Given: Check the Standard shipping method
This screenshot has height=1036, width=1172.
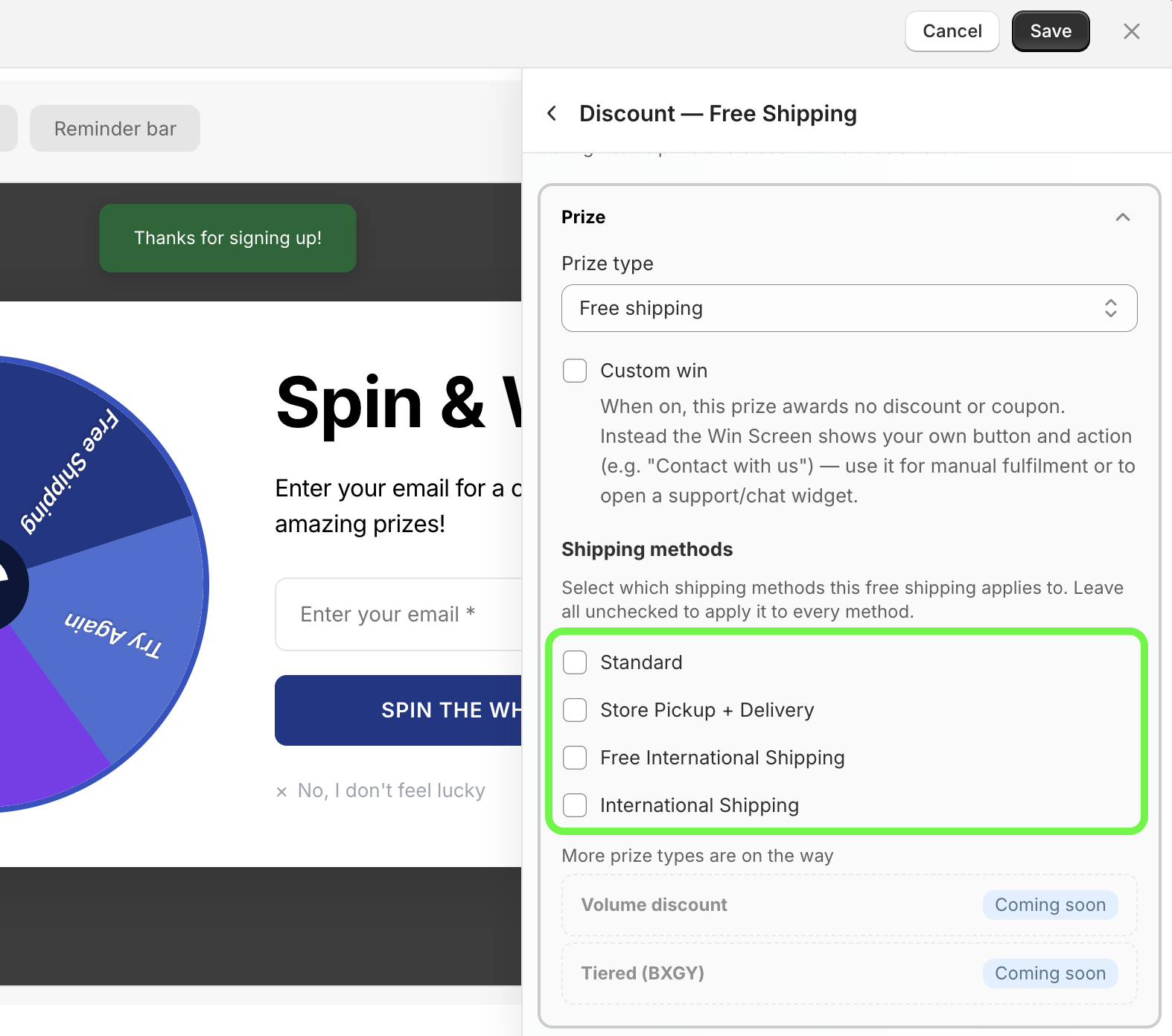Looking at the screenshot, I should point(575,662).
